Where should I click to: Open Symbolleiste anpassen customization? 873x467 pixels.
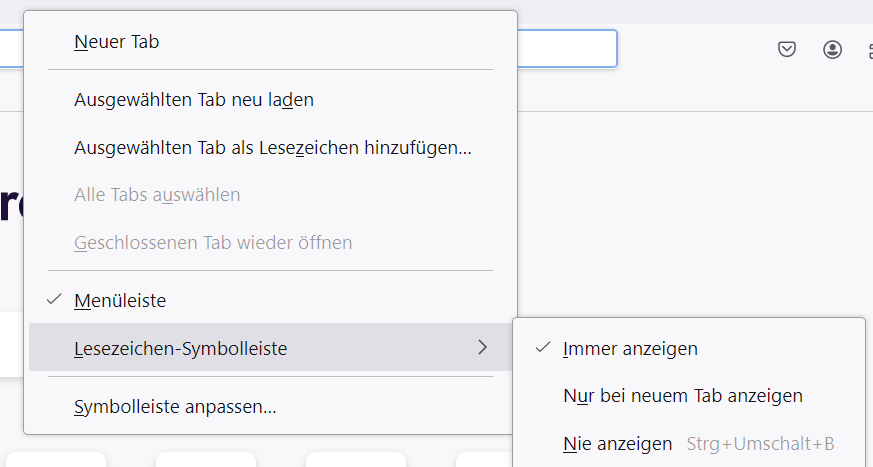(175, 407)
